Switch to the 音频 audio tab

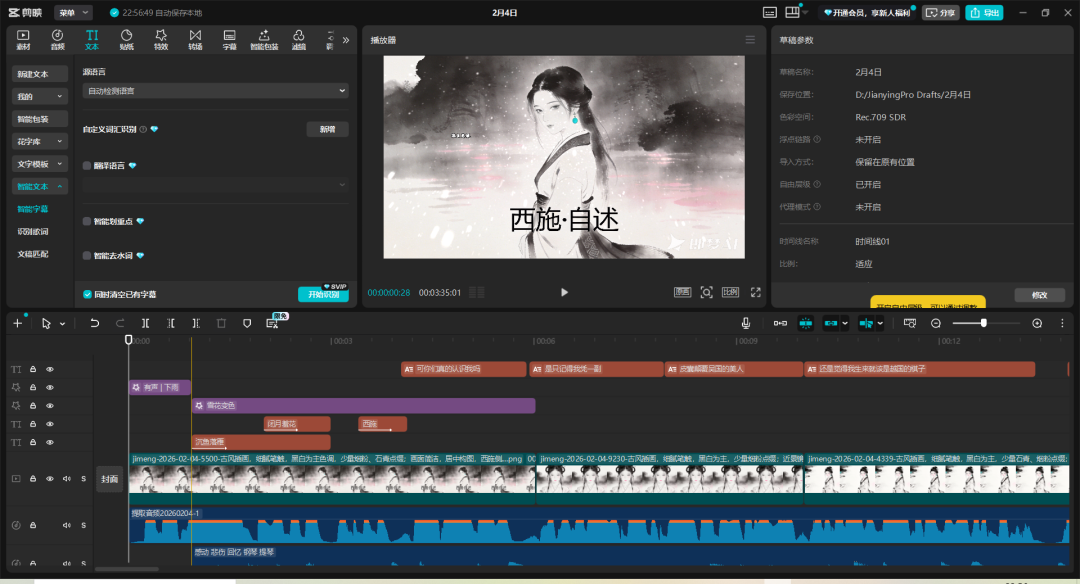(x=57, y=39)
